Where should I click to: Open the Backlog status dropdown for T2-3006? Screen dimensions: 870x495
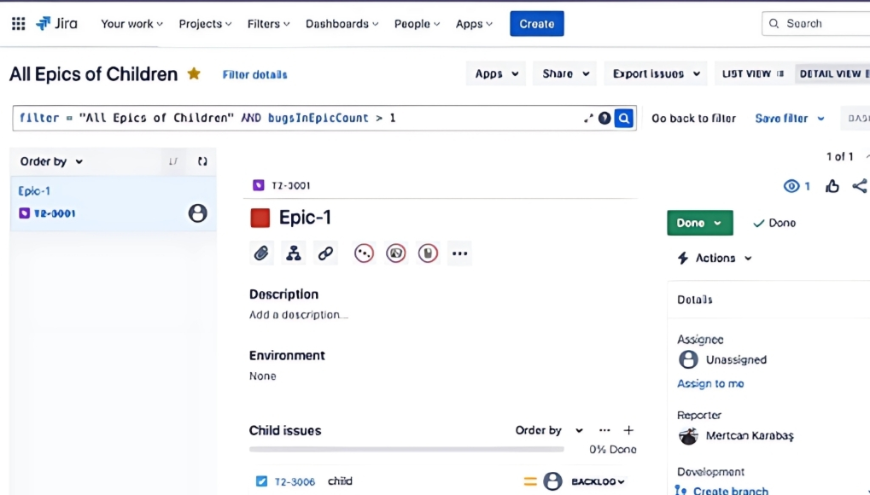pos(598,482)
